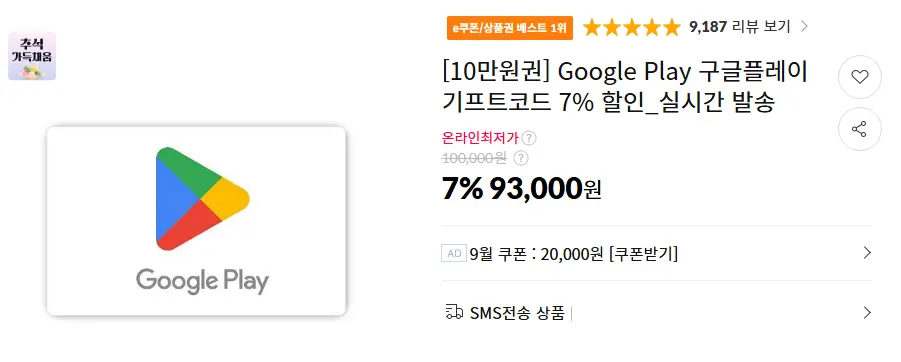
Task: Open reviews via the 리뷰 보기 chevron
Action: point(804,26)
